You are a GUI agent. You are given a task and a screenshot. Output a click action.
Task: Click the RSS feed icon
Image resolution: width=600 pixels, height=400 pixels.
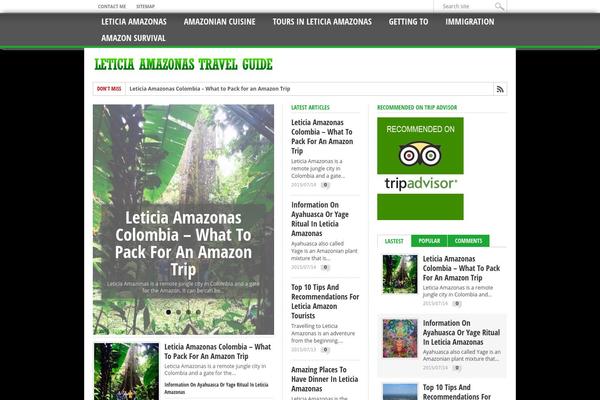(x=500, y=89)
